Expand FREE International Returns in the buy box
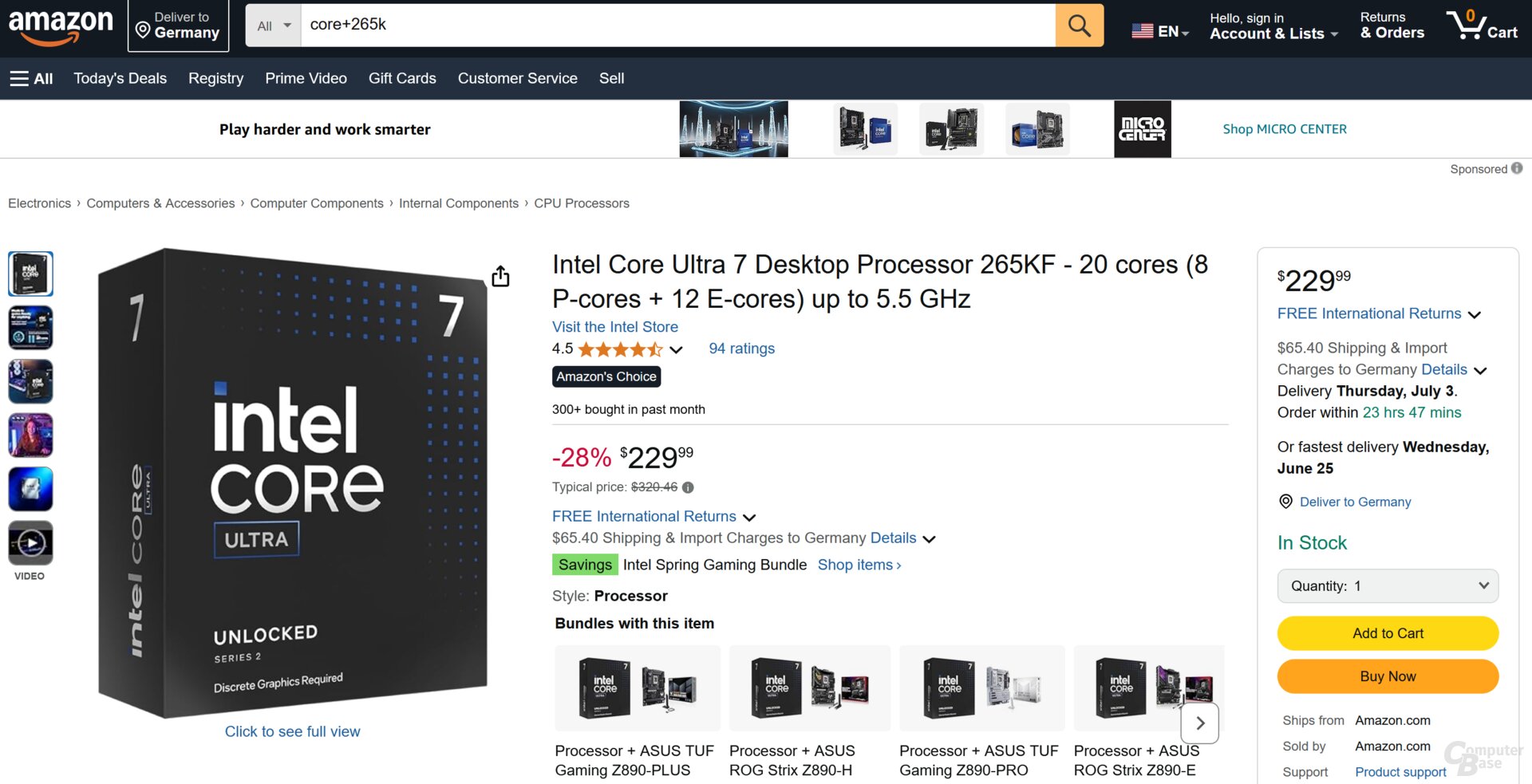Image resolution: width=1532 pixels, height=784 pixels. pyautogui.click(x=1475, y=315)
